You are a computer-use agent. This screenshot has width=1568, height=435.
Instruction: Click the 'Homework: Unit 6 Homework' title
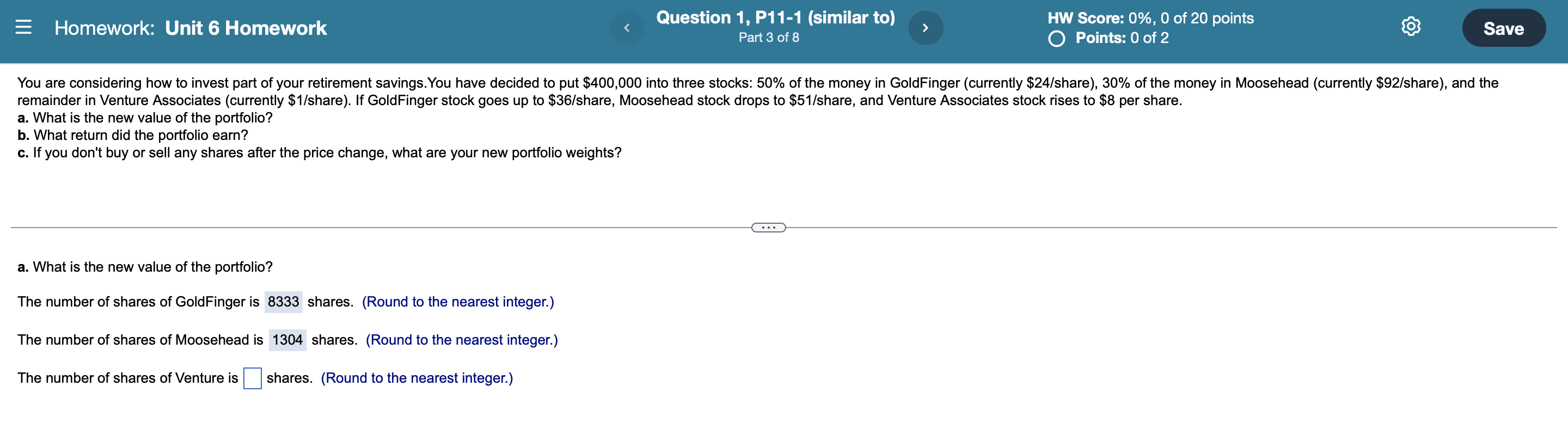pos(190,27)
